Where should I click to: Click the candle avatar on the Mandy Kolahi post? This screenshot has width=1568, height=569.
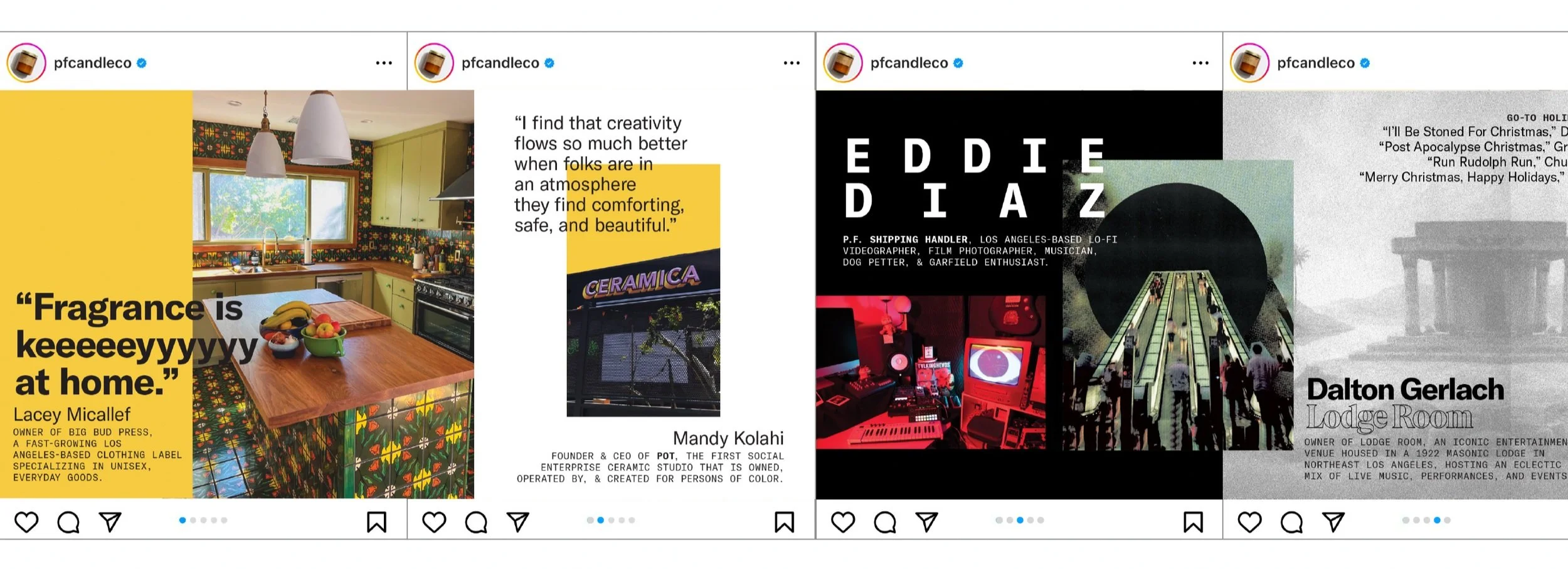click(x=434, y=63)
